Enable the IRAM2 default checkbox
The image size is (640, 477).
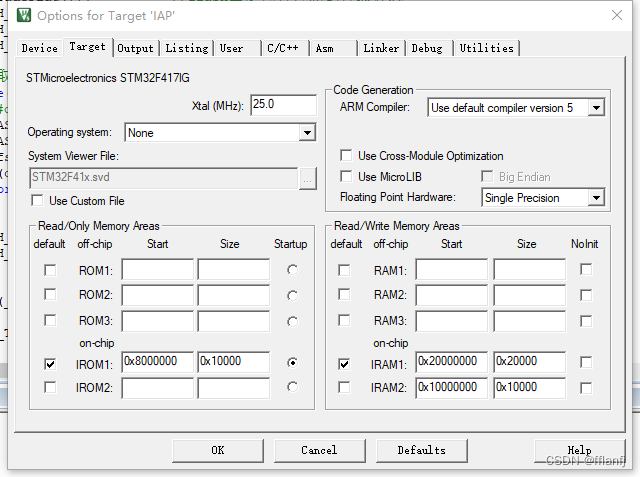(344, 387)
